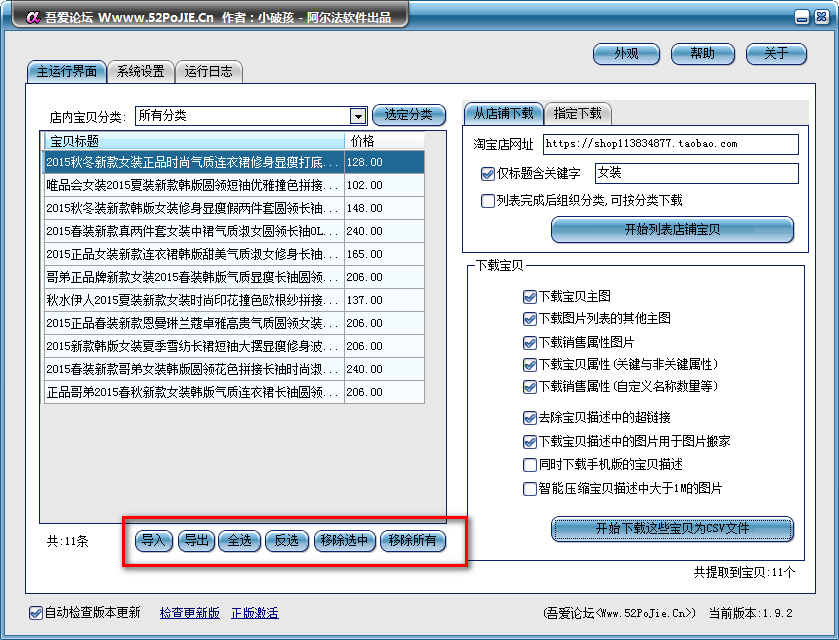
Task: Select row 2015秋冬新款女装正品时尚气质连衣裙
Action: click(x=234, y=162)
